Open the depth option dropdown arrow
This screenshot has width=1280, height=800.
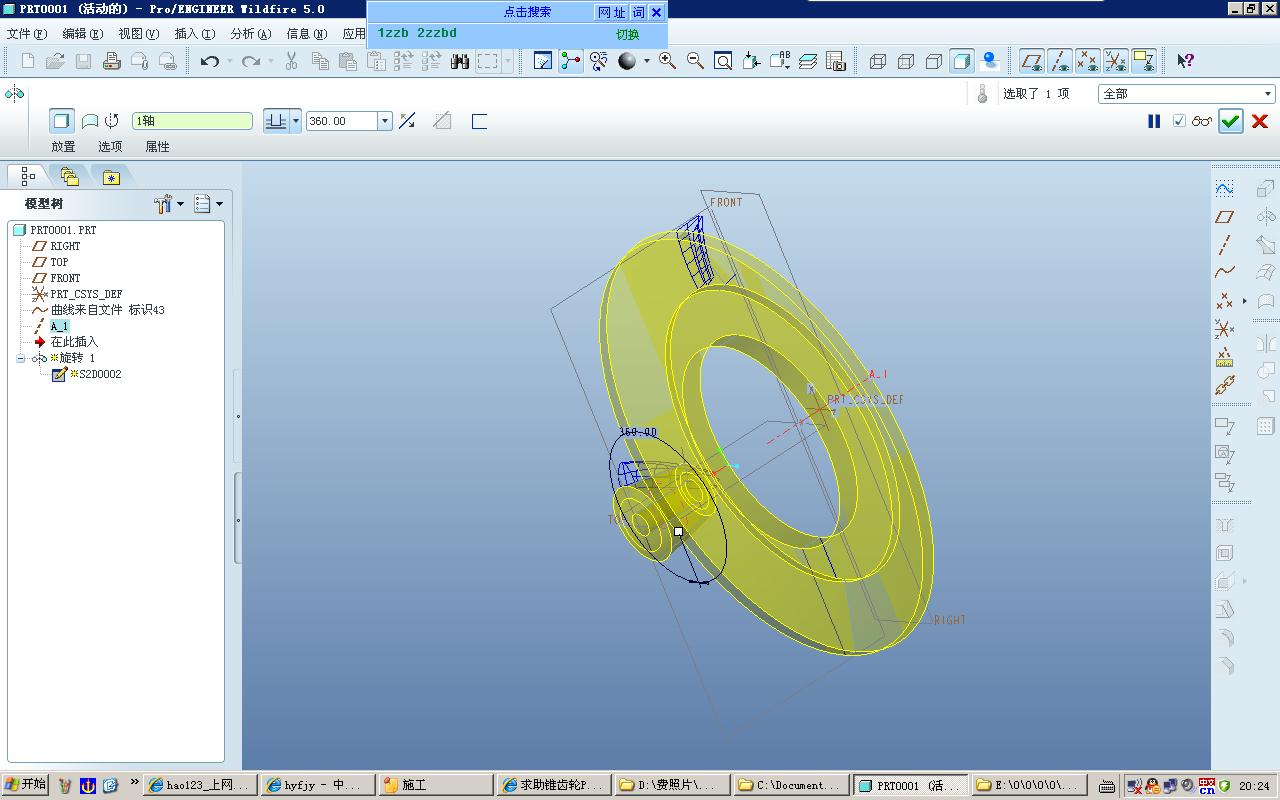coord(296,121)
